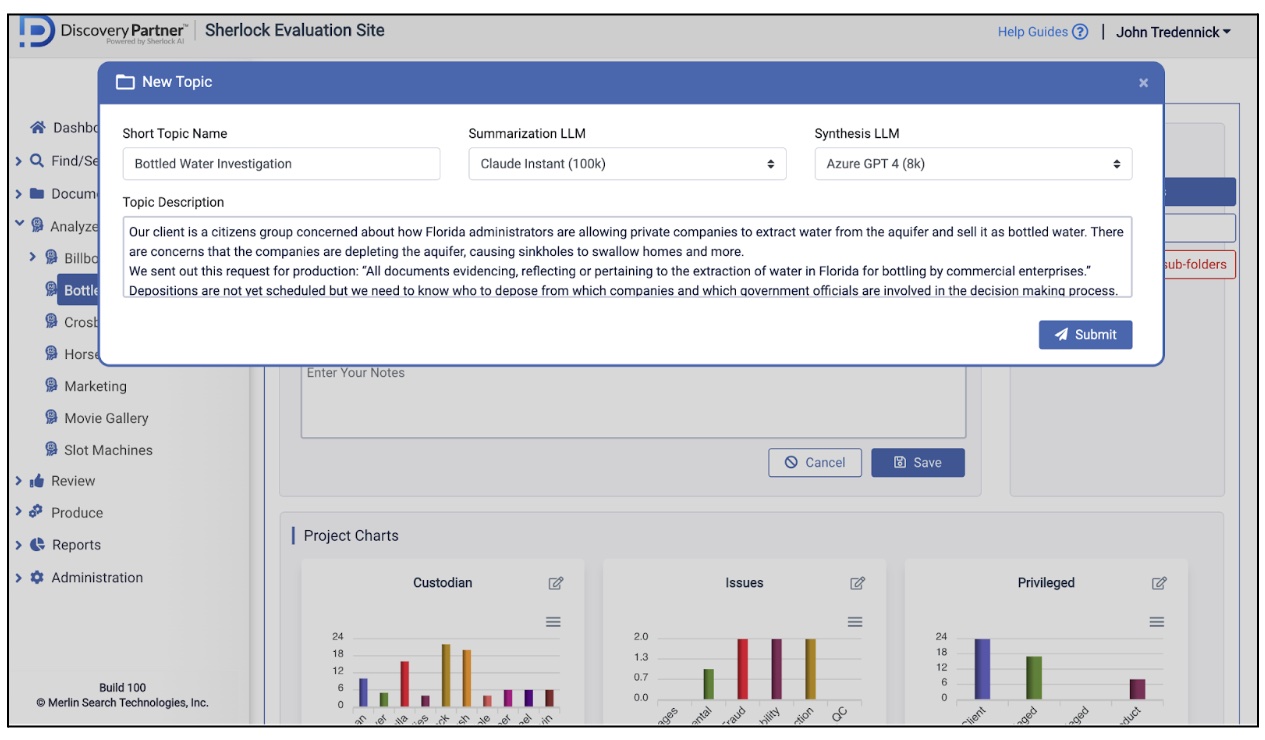Select the Movie Gallery topic
Viewport: 1265px width, 740px height.
pyautogui.click(x=105, y=418)
